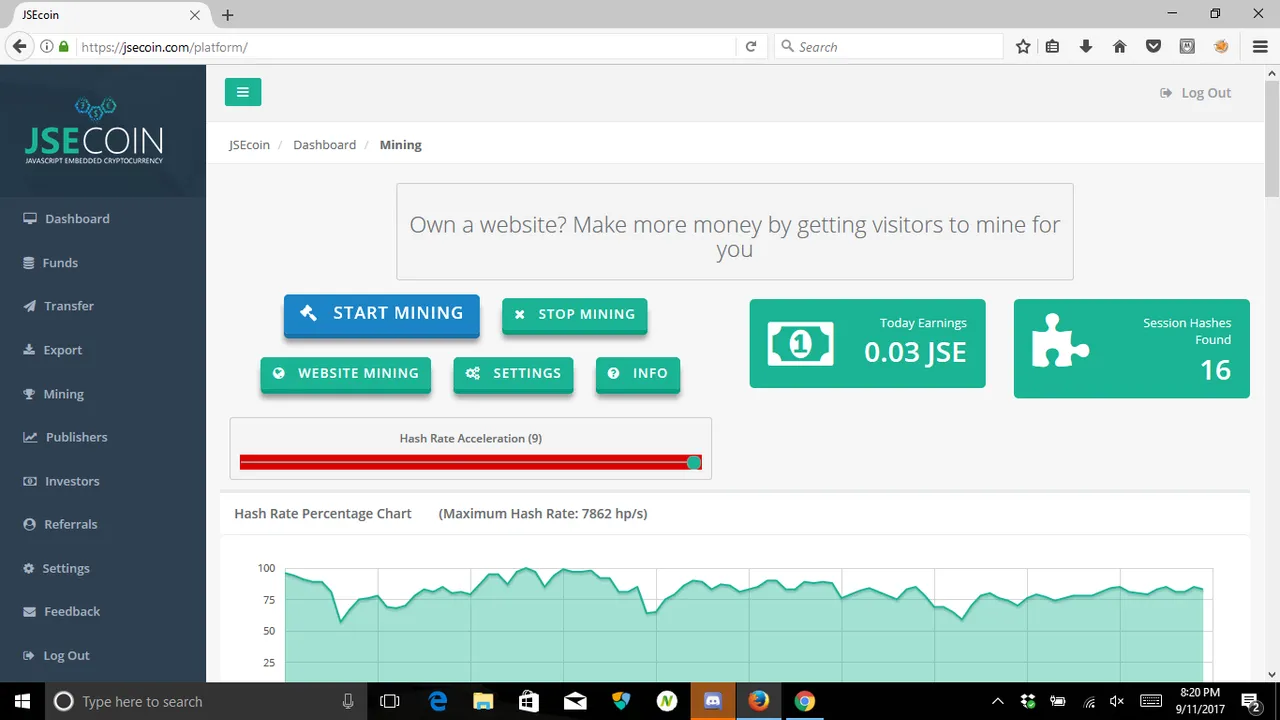Click the Firefox search input field

[889, 47]
